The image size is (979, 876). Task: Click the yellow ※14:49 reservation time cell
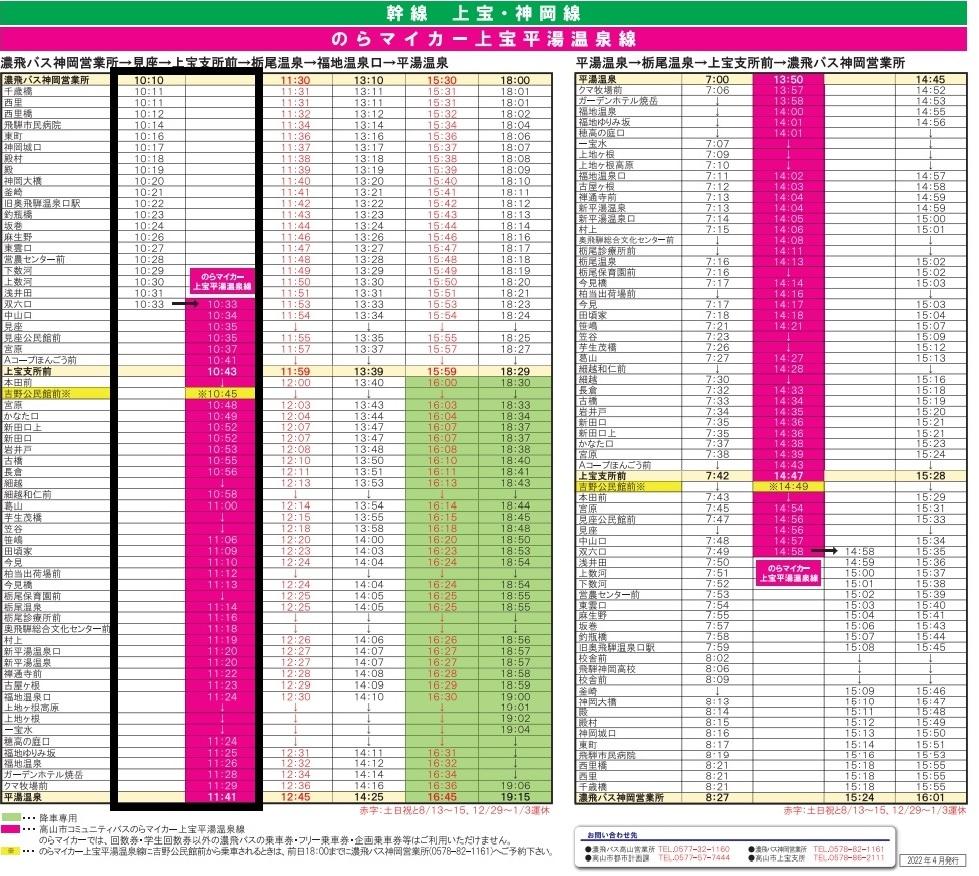pyautogui.click(x=787, y=486)
